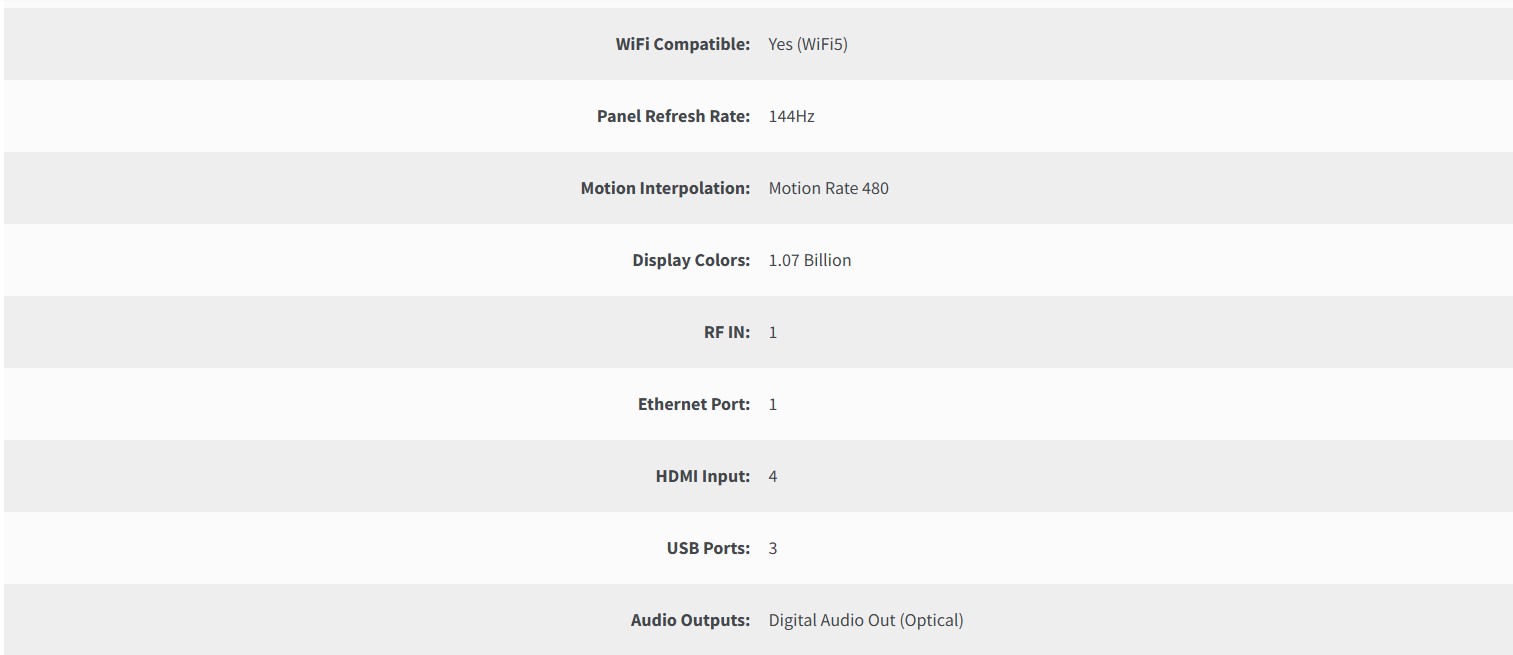Image resolution: width=1513 pixels, height=655 pixels.
Task: Click the value '1' beside RF IN
Action: 773,332
